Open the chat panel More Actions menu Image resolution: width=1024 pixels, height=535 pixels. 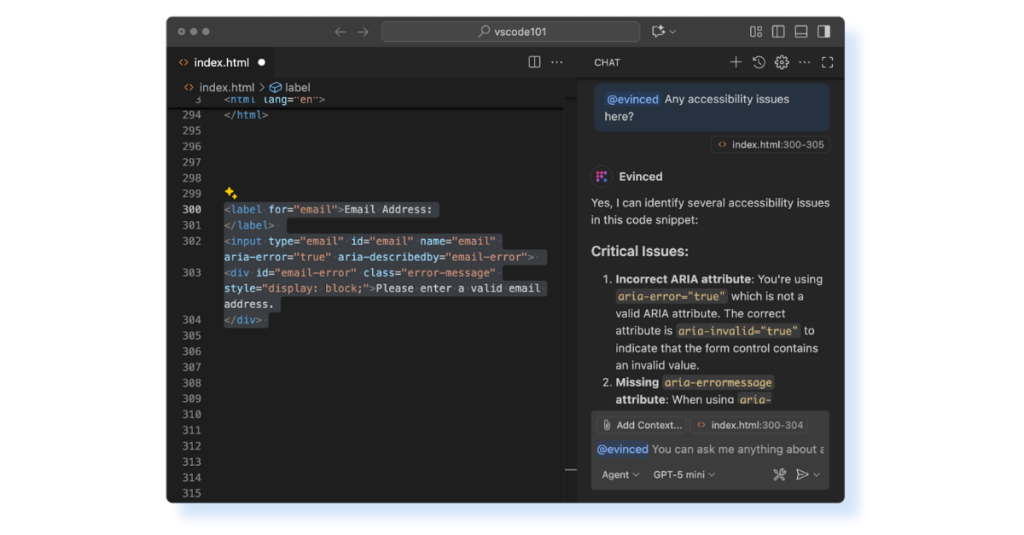(x=805, y=62)
